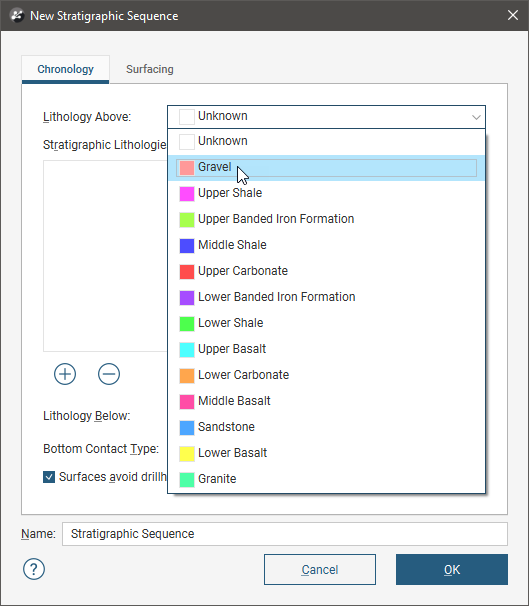Click the add lithology plus icon
Image resolution: width=529 pixels, height=606 pixels.
point(65,374)
